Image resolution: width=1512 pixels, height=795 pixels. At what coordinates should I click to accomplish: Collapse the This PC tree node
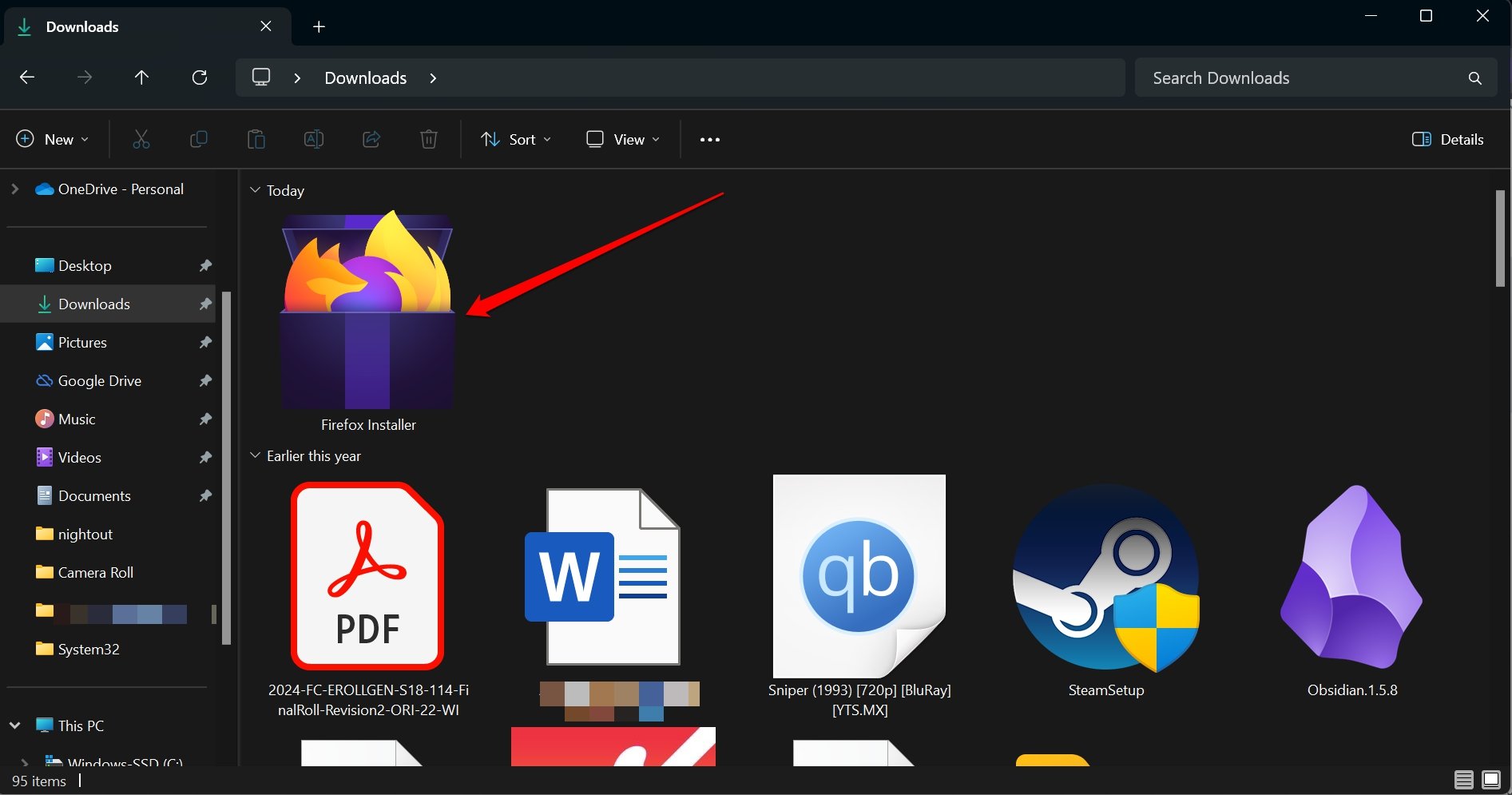[x=14, y=725]
